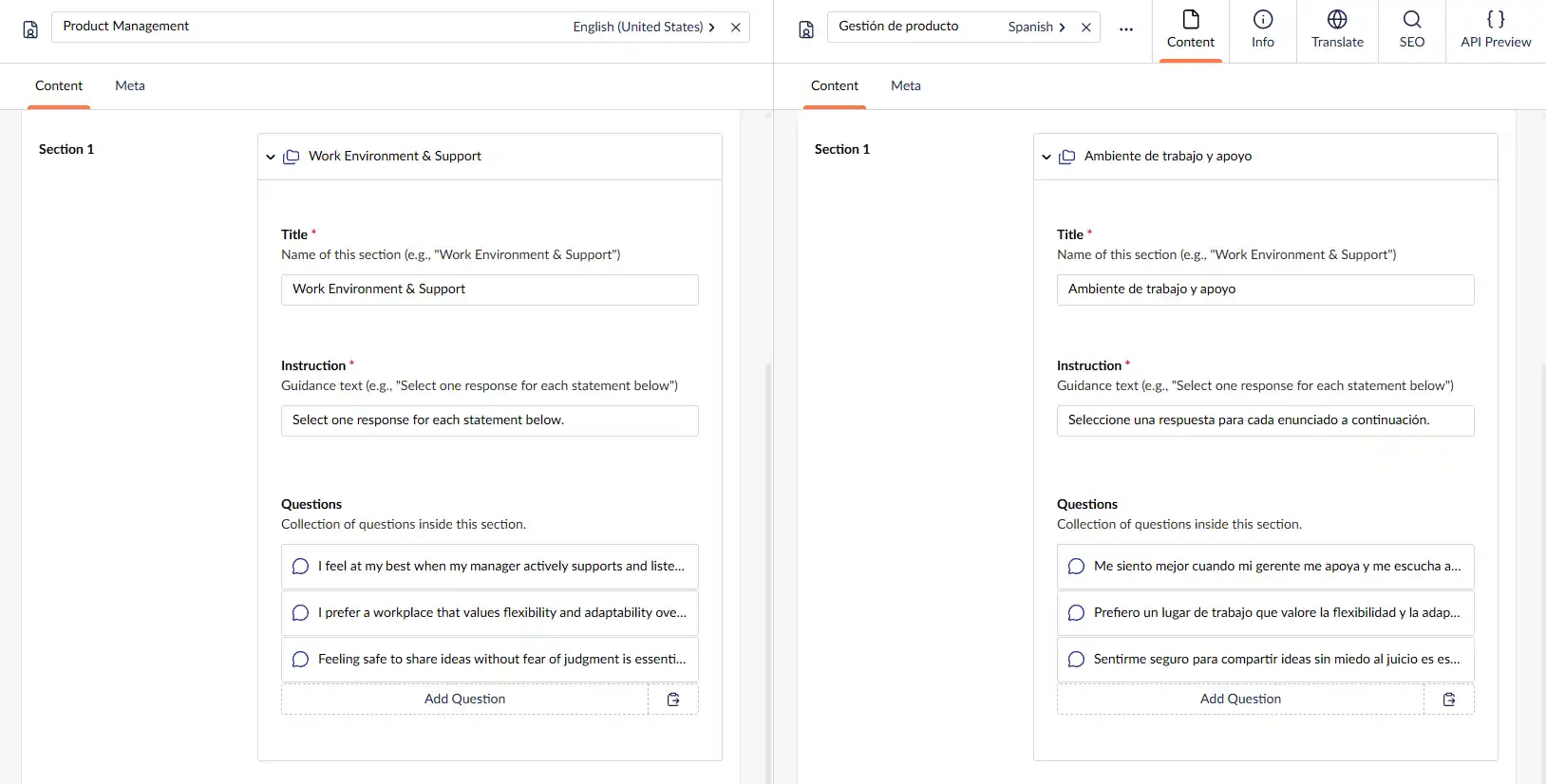Click Add Question in the English pane

pyautogui.click(x=464, y=700)
